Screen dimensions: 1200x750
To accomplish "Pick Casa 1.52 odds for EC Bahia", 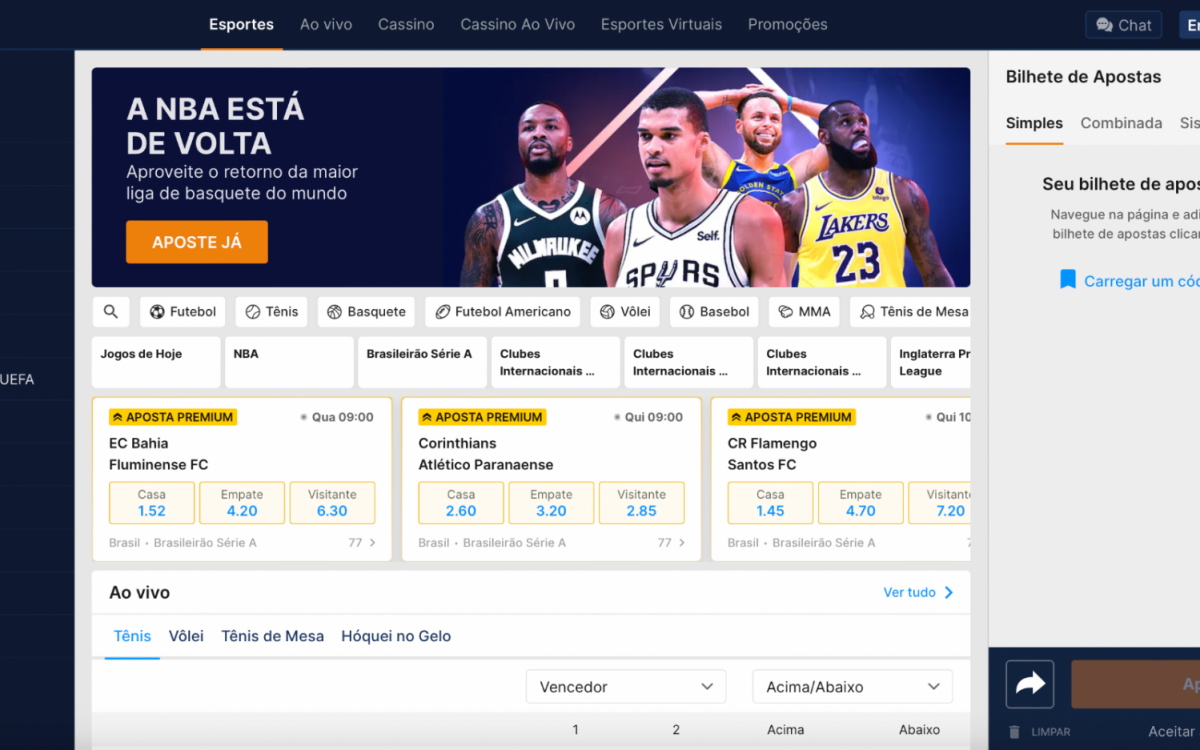I will 151,503.
